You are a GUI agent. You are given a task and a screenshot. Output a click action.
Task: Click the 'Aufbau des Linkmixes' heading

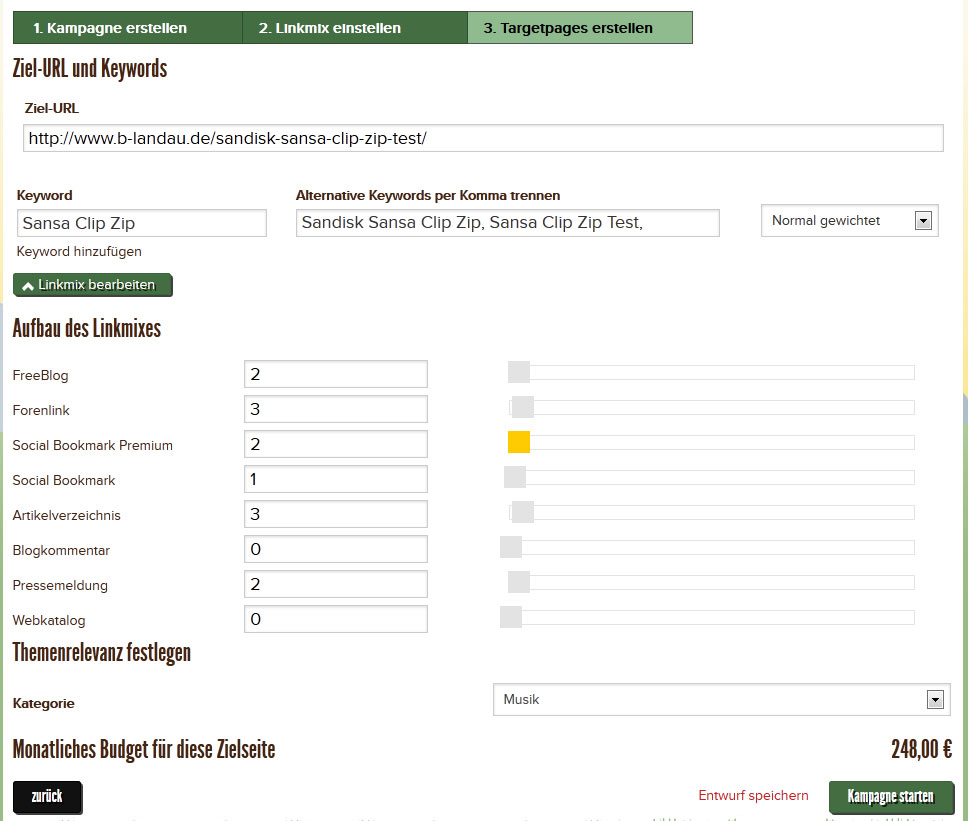86,328
